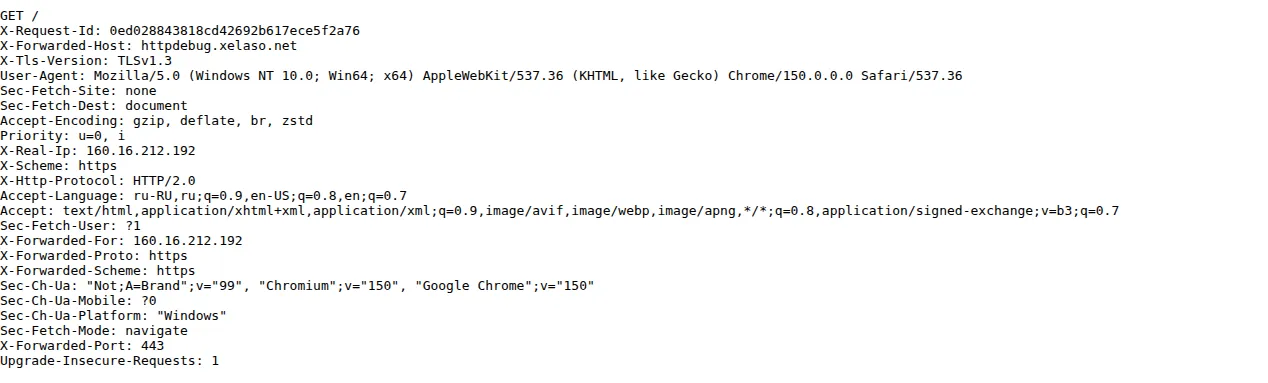Click the Sec-Fetch-Site: none line

point(78,91)
